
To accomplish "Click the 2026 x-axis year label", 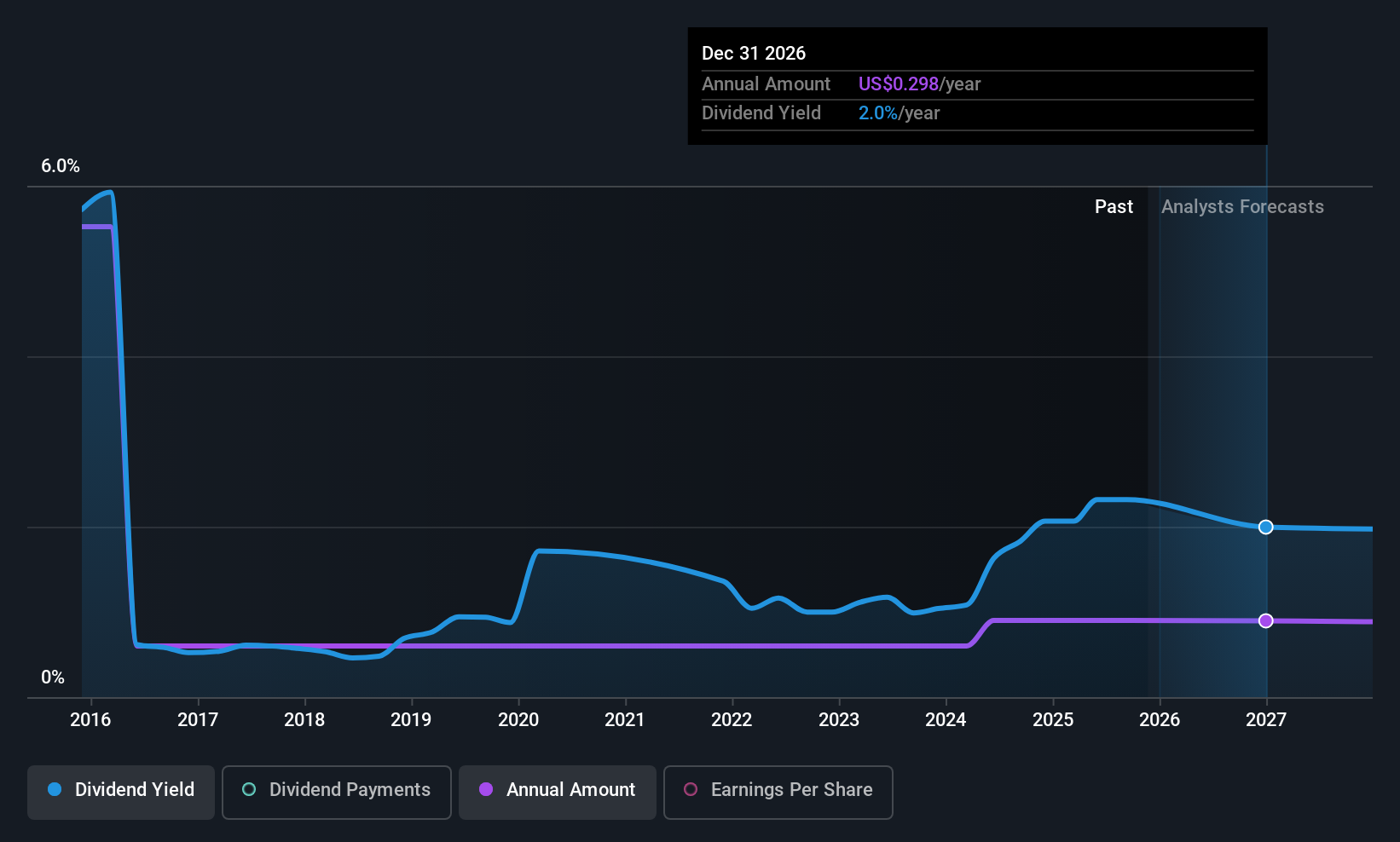I will (1160, 720).
